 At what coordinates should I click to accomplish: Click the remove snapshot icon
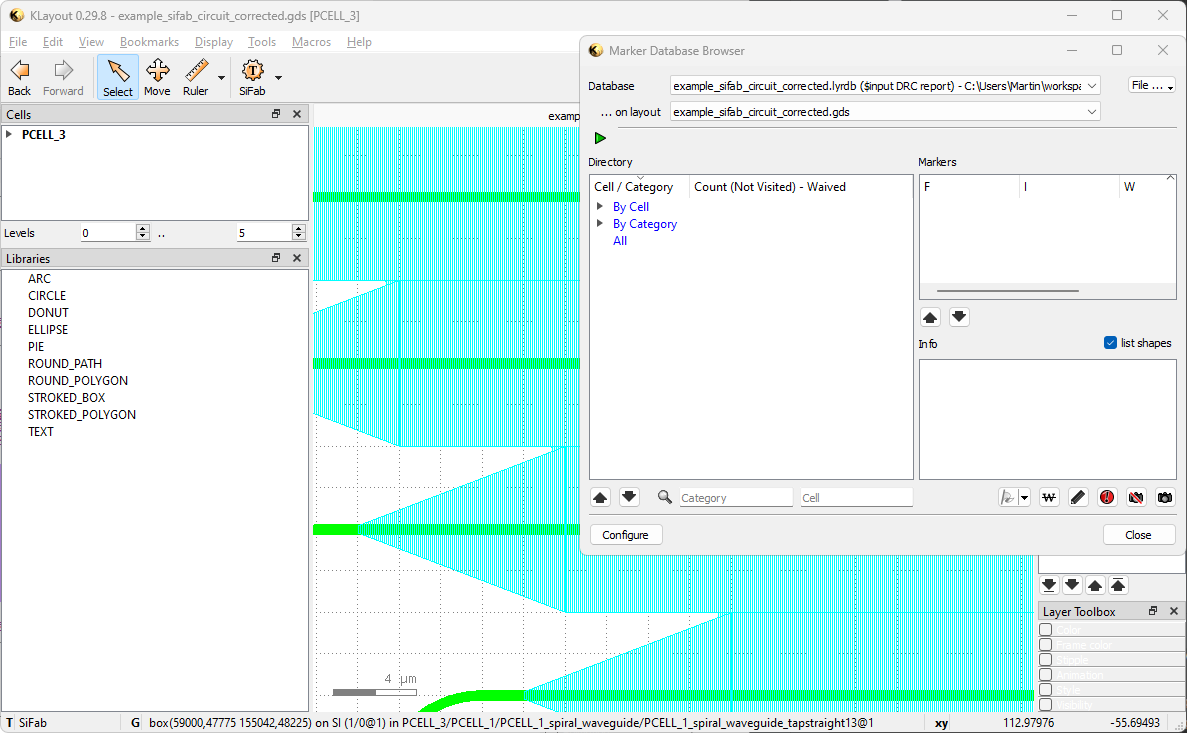click(1136, 497)
